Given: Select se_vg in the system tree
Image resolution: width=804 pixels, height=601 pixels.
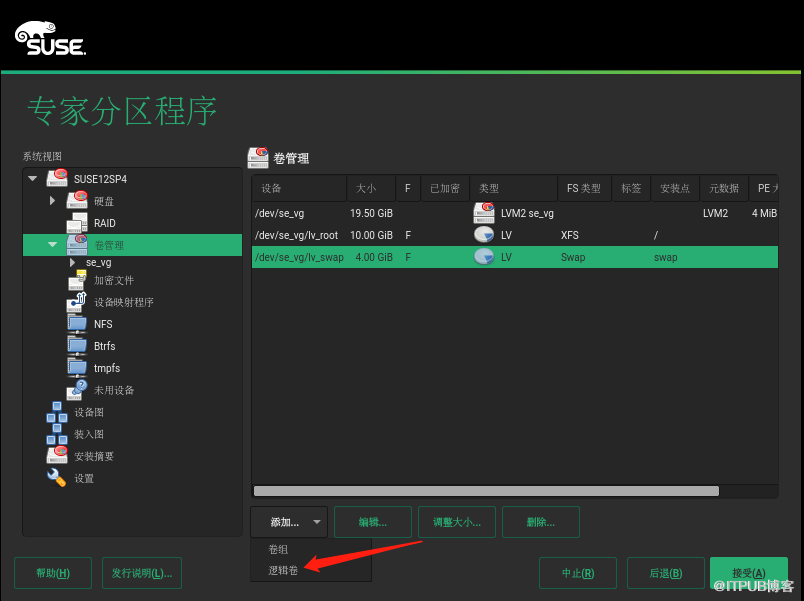Looking at the screenshot, I should [98, 263].
